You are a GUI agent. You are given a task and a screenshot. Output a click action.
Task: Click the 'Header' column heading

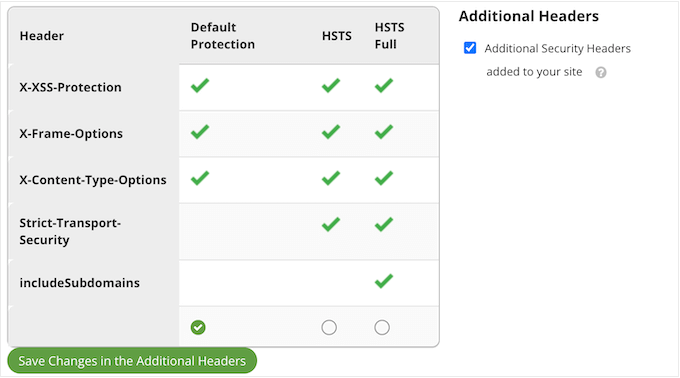tap(42, 36)
